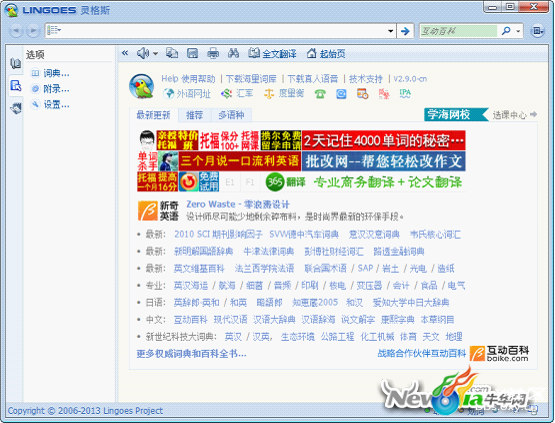Open 牛津法律词典 link
Screen dimensions: 555x423
click(269, 251)
